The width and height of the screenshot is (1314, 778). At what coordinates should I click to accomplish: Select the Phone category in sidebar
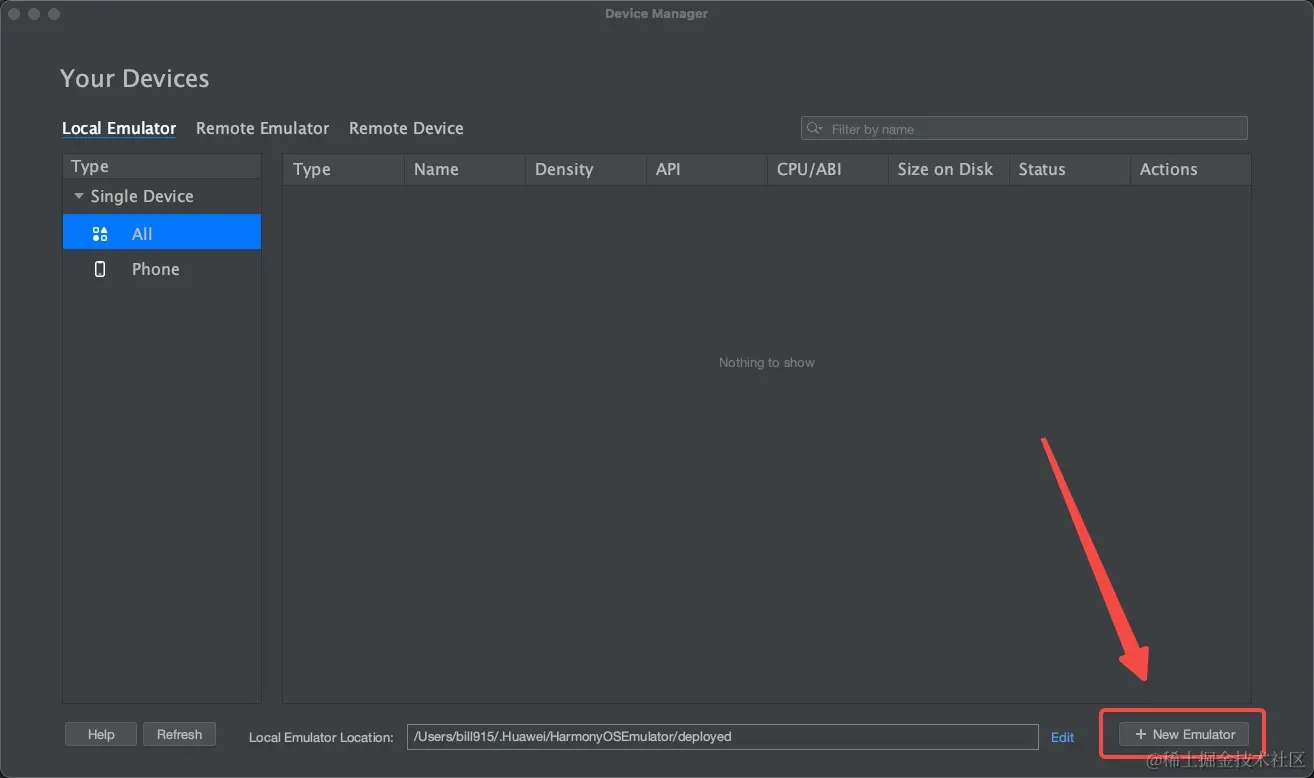tap(162, 269)
